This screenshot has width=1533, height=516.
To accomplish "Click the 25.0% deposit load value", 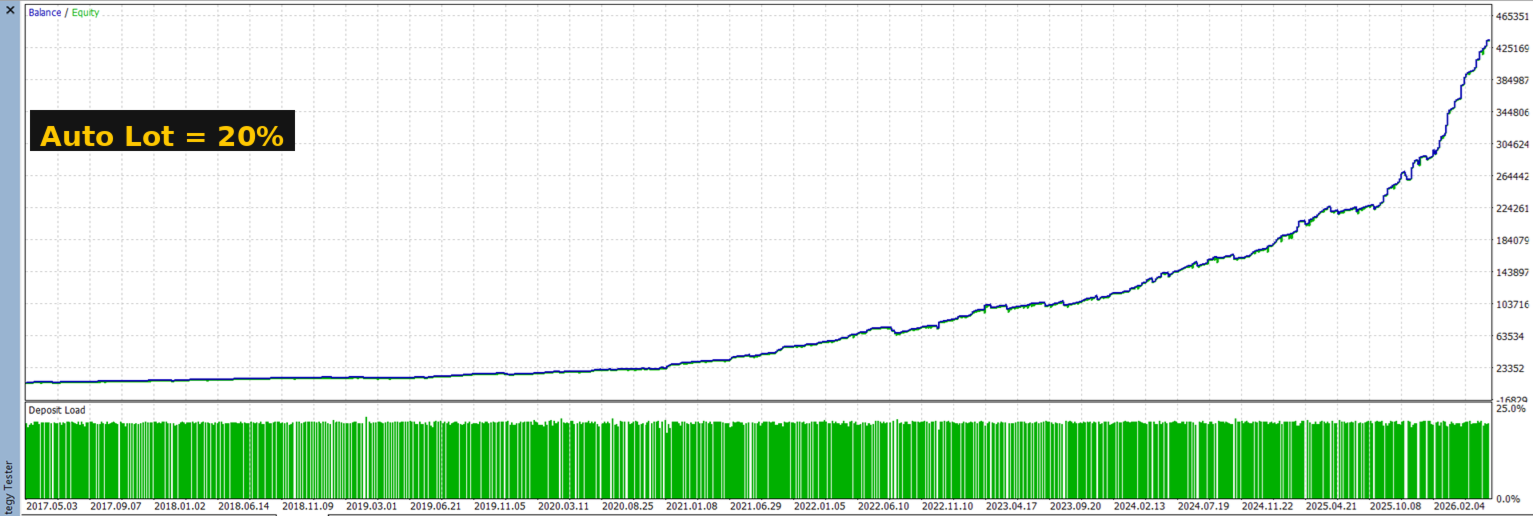I will [1510, 409].
